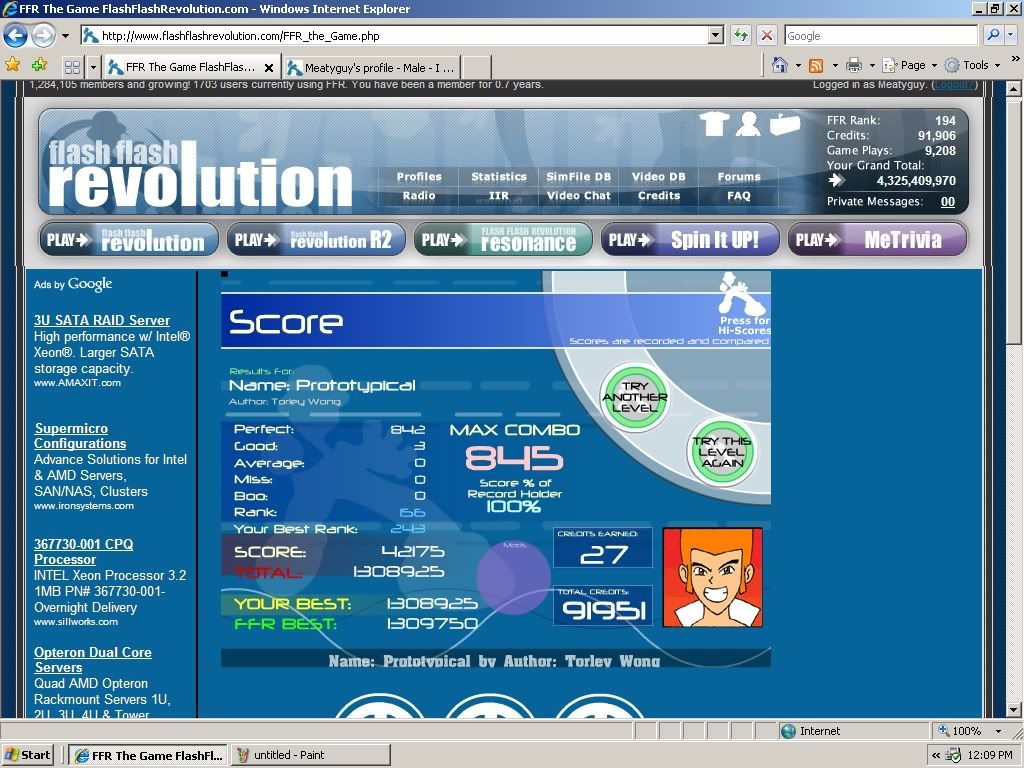Click the red Stop loading icon
This screenshot has width=1024, height=768.
[767, 35]
